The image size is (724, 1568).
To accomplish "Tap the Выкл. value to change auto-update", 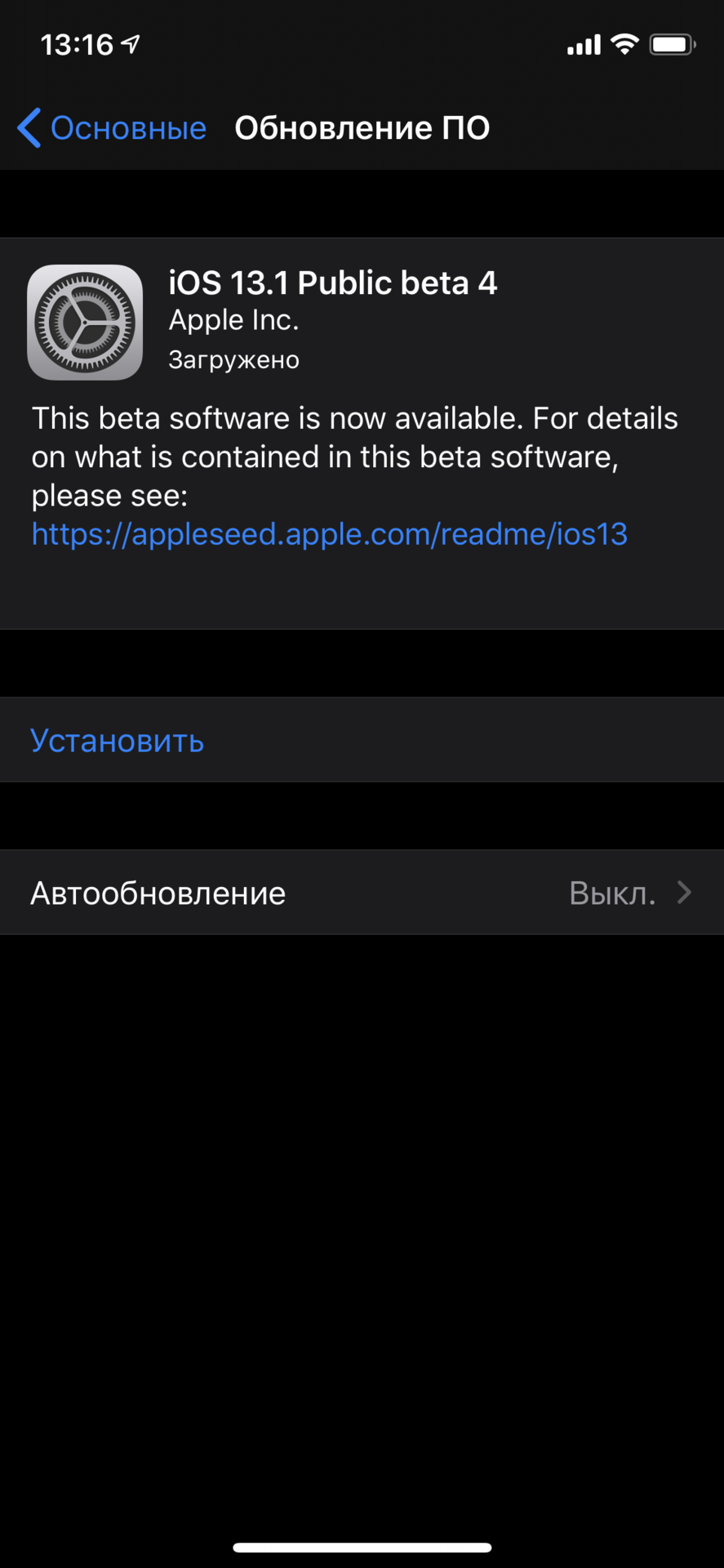I will pos(612,892).
